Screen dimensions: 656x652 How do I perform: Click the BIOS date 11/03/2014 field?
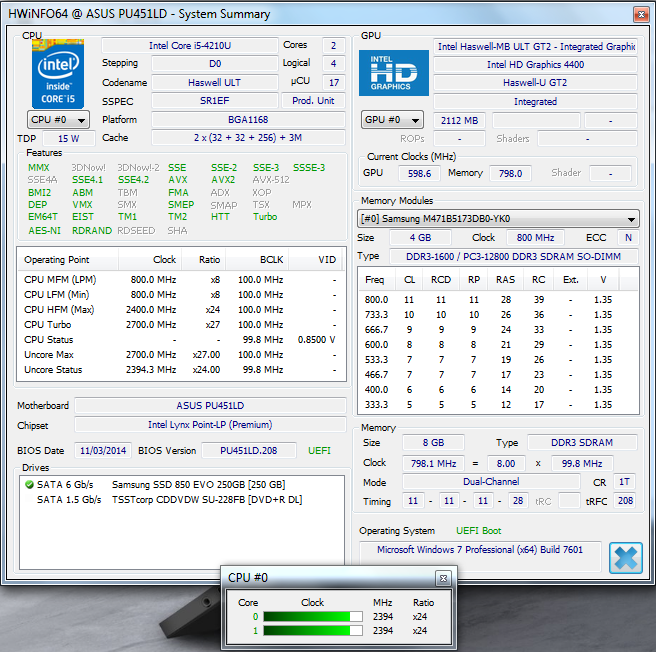pos(103,451)
